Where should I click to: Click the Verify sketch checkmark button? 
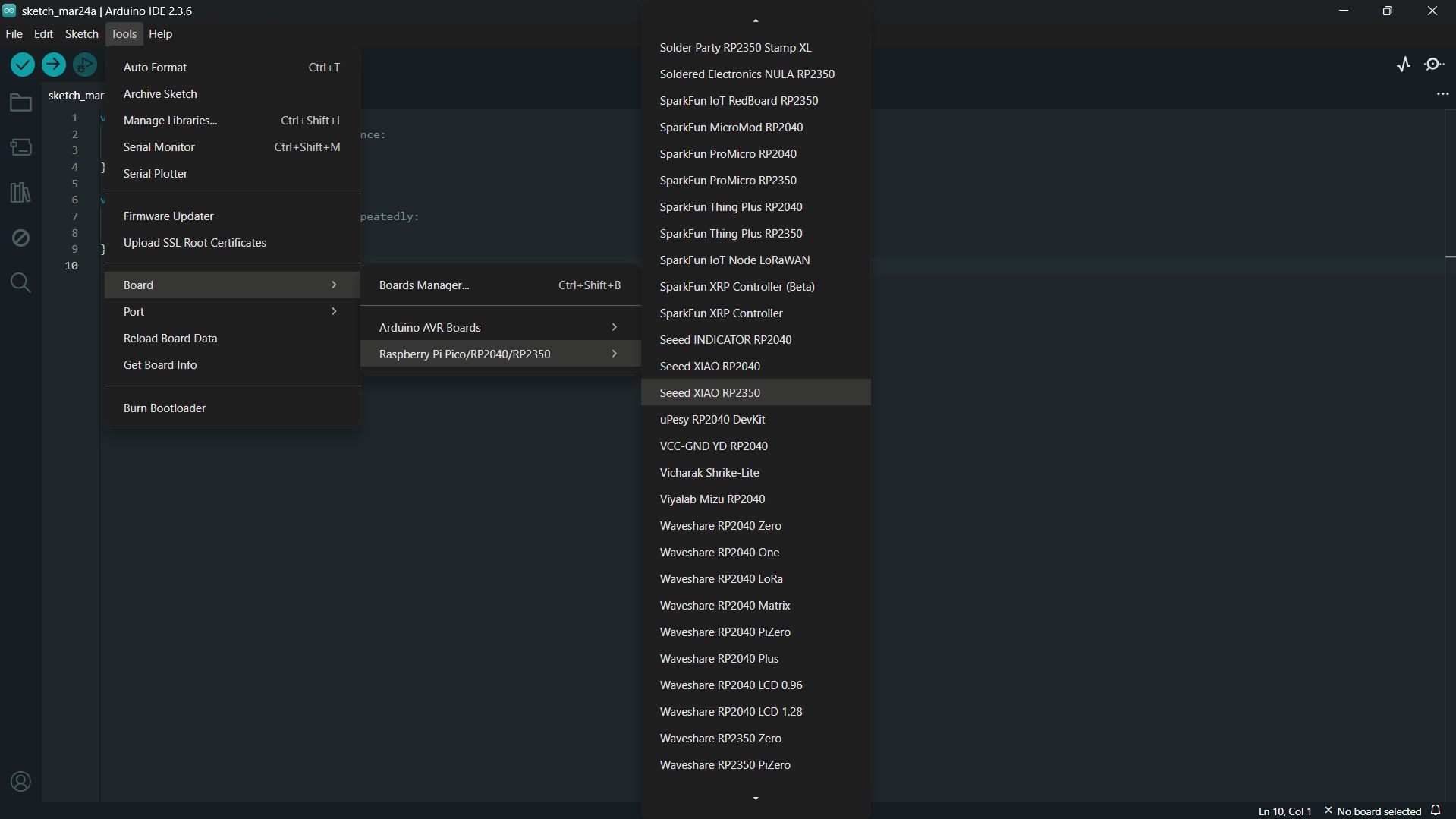[x=23, y=65]
